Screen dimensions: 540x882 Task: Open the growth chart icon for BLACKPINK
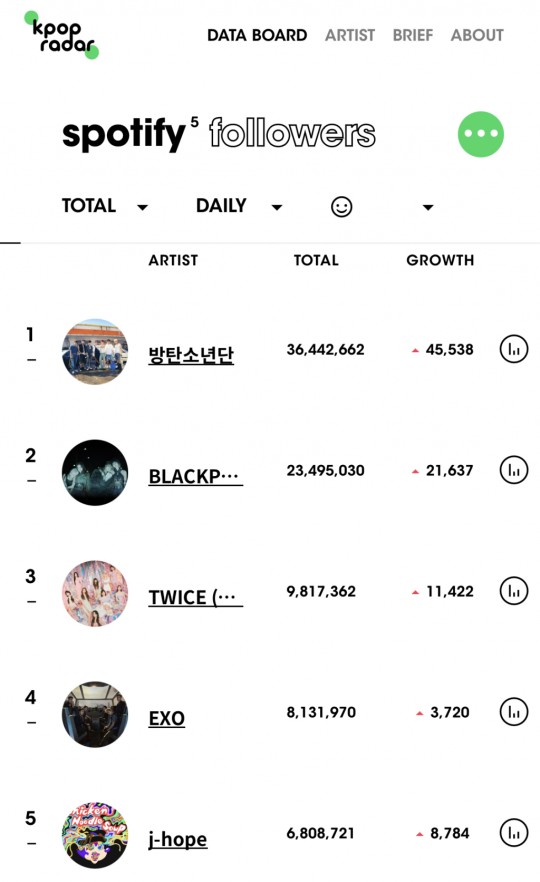coord(514,470)
